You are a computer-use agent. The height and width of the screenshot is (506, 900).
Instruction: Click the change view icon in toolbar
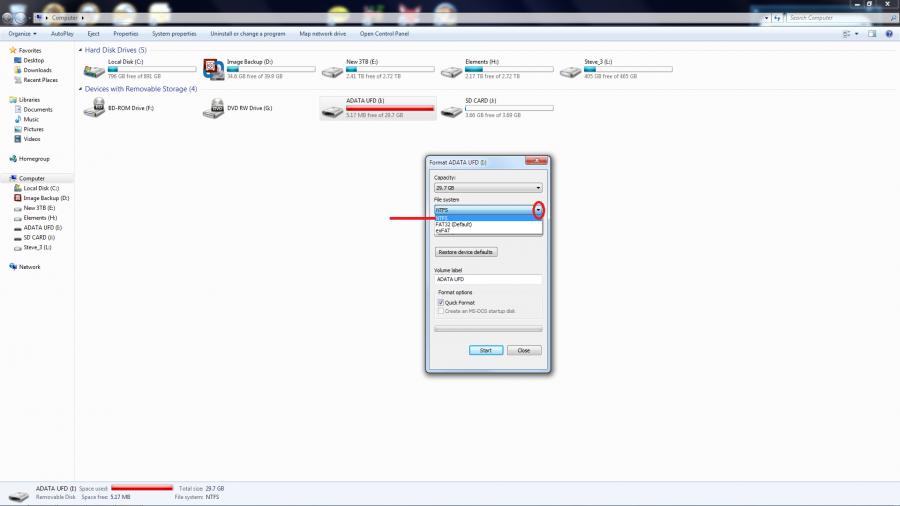846,34
